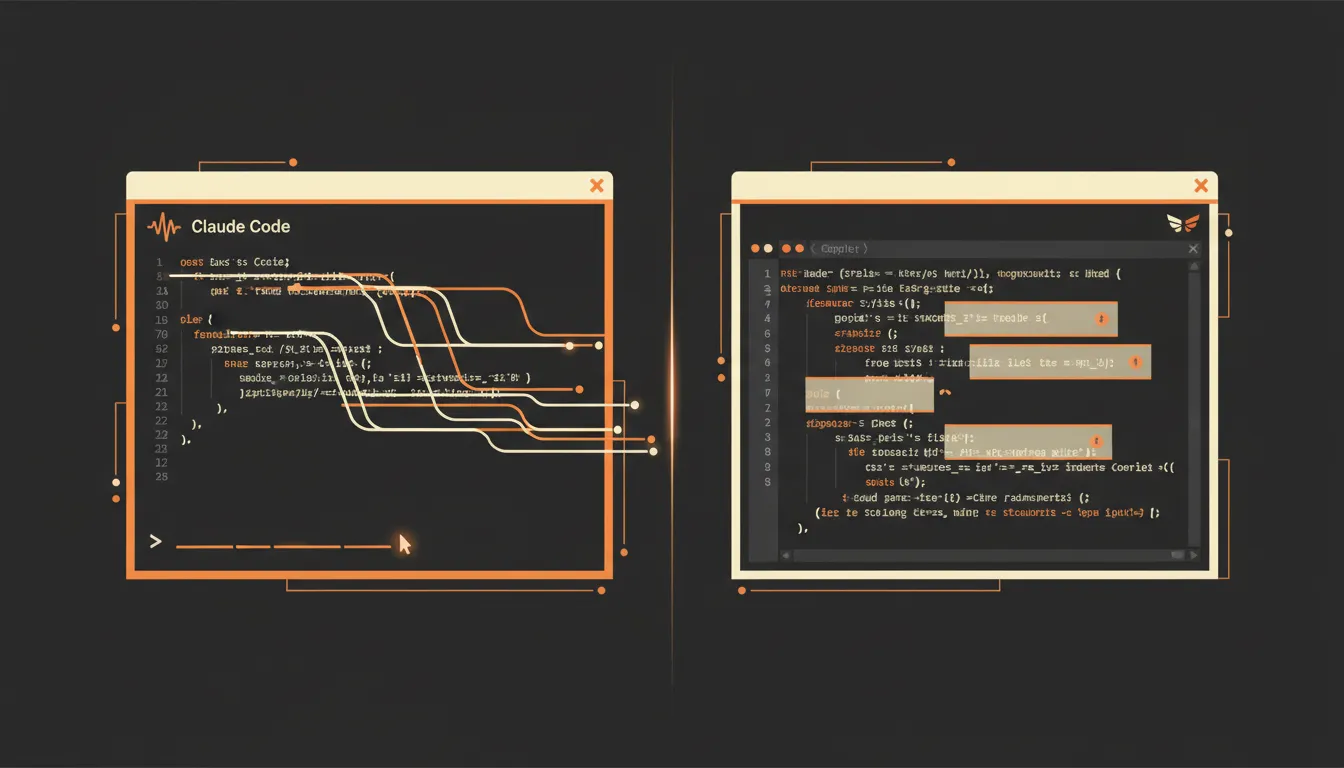Click the right editor's vertical scrollbar track
The height and width of the screenshot is (768, 1344).
tap(1192, 410)
